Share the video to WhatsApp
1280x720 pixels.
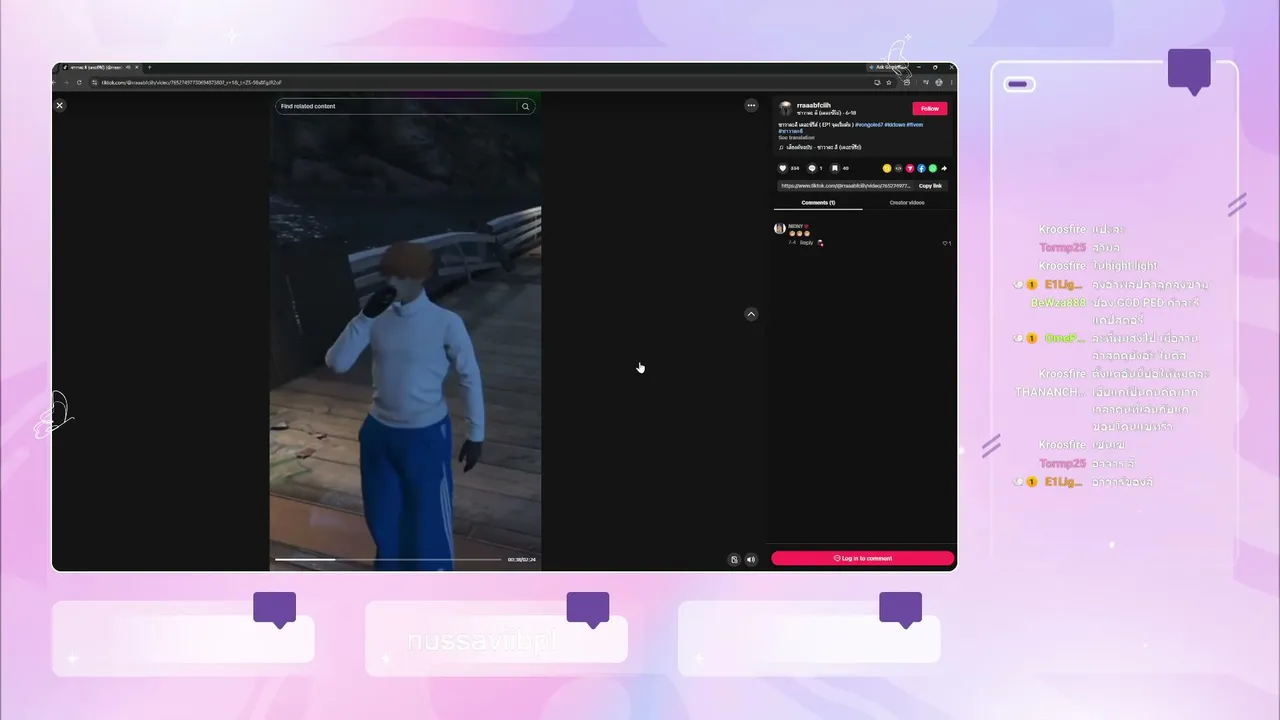coord(933,168)
